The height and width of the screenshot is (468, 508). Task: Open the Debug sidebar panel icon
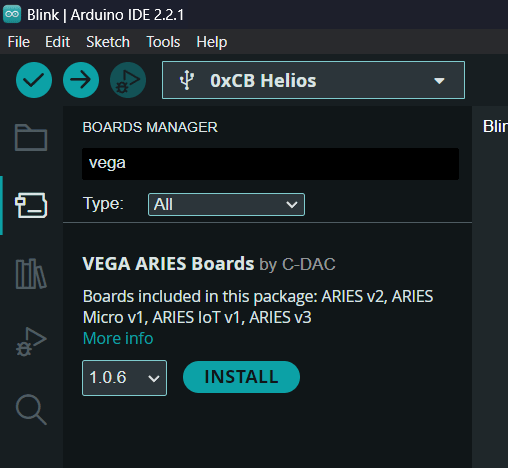[31, 342]
